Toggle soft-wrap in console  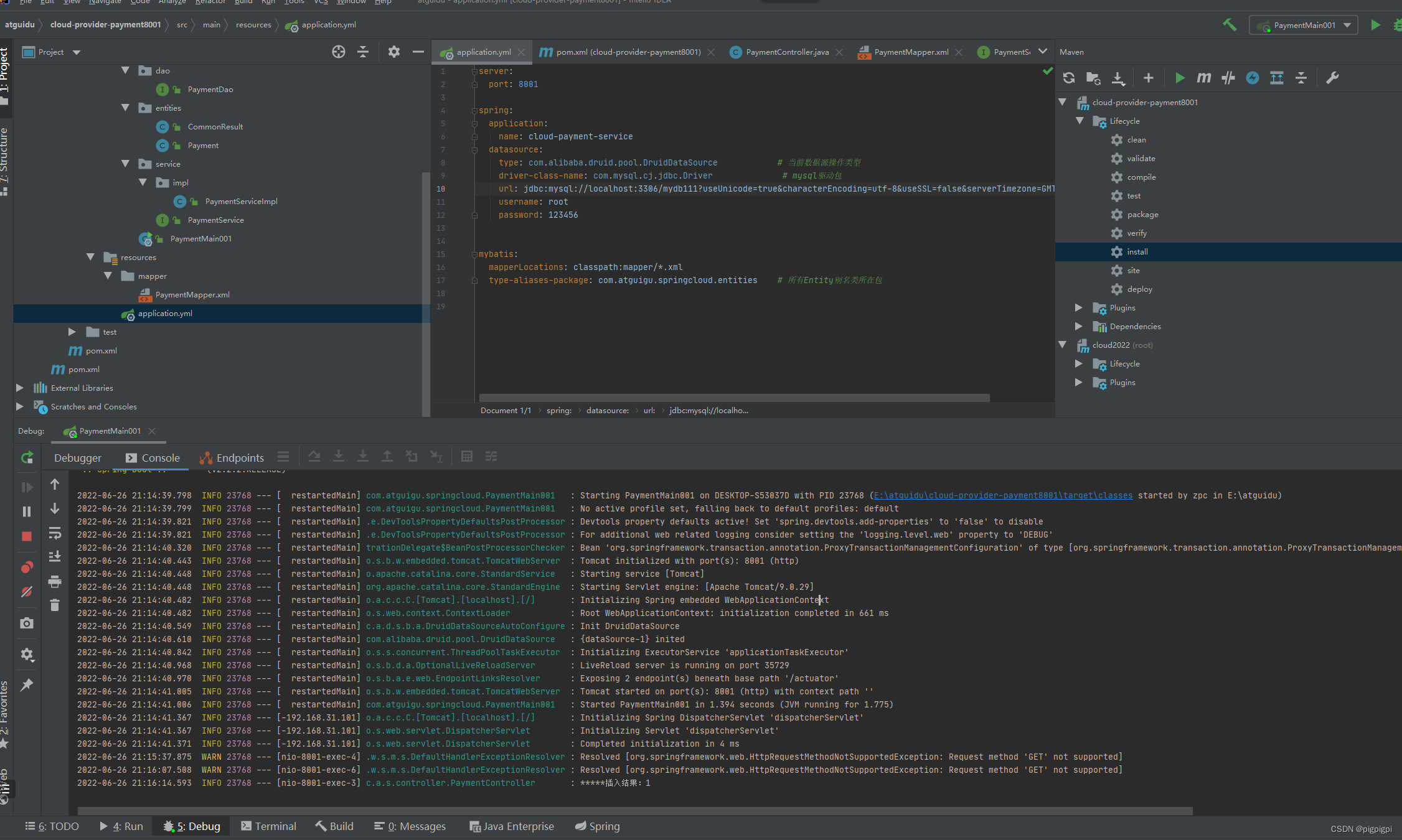[x=55, y=533]
